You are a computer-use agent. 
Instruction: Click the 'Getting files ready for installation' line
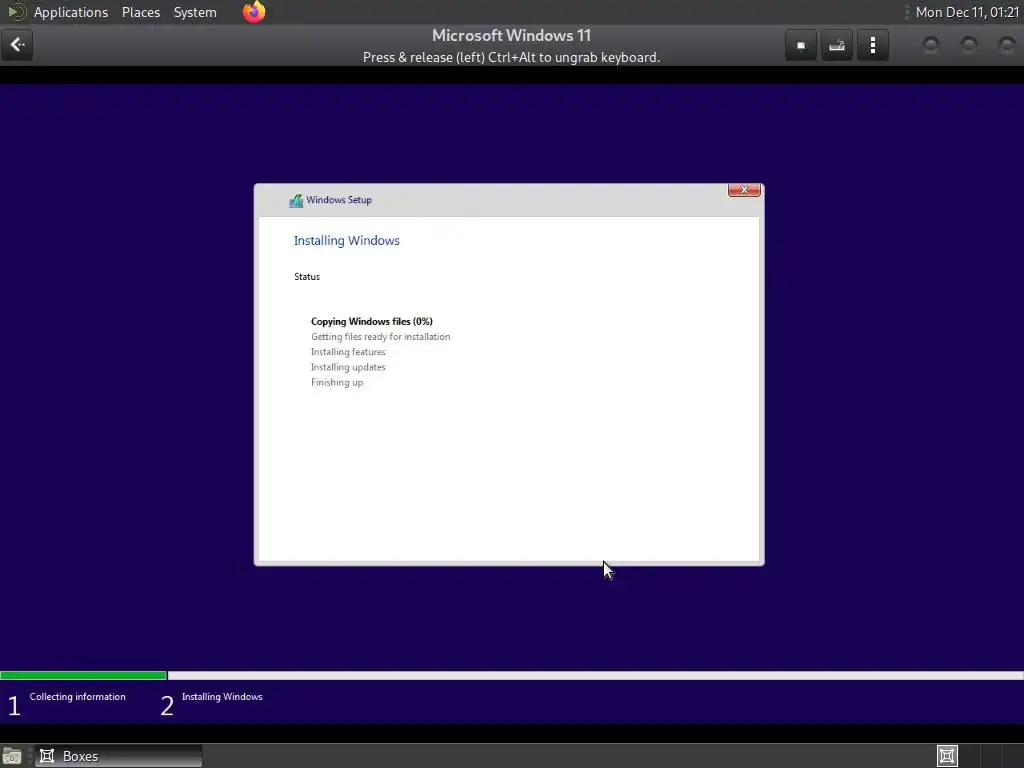click(380, 337)
